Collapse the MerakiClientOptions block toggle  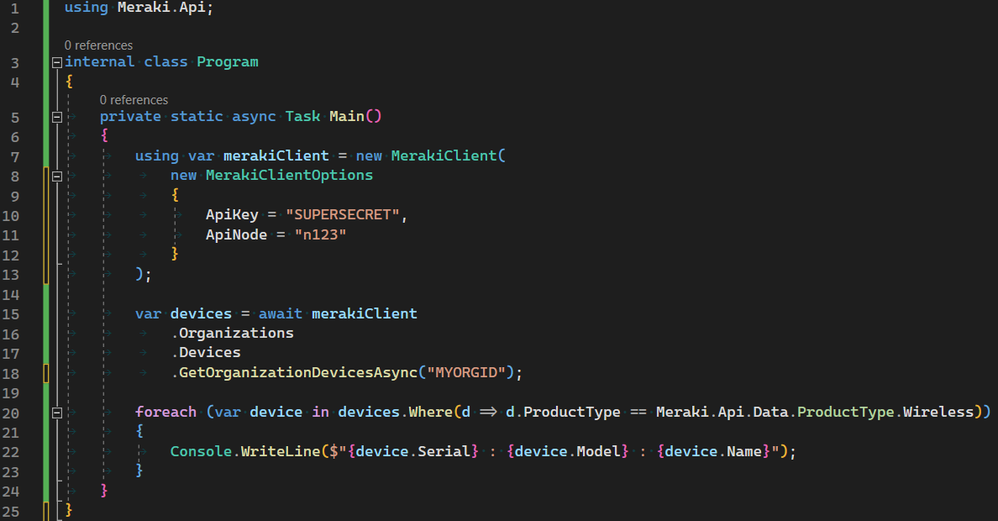click(x=57, y=176)
